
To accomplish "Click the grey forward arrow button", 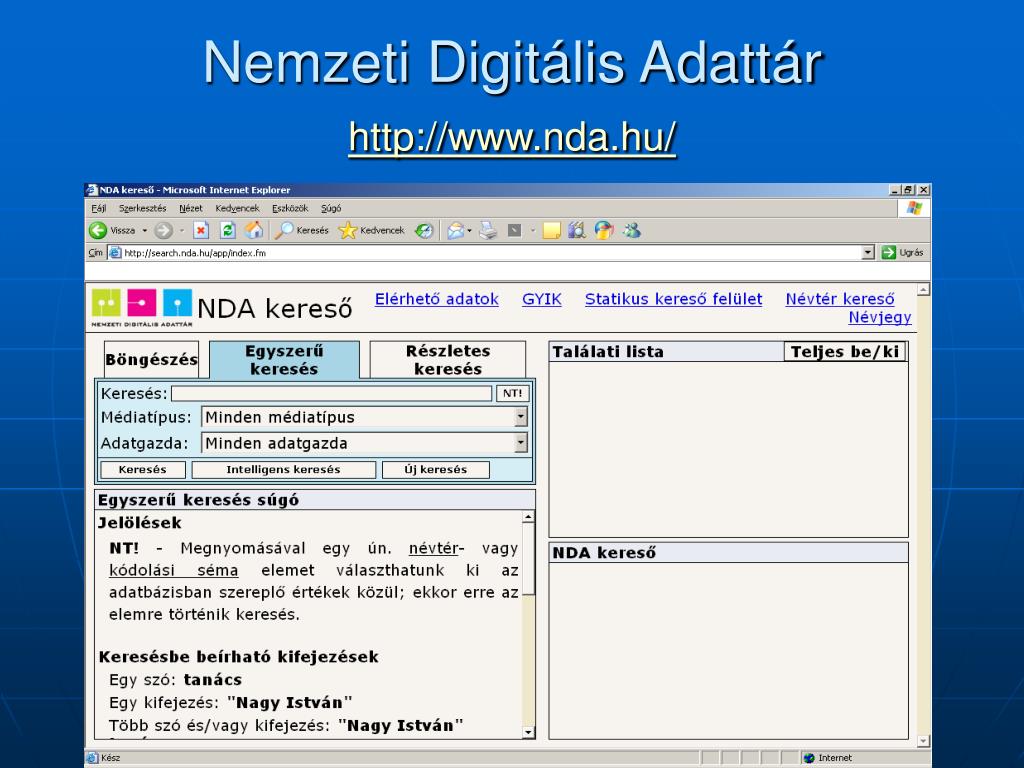I will click(163, 231).
